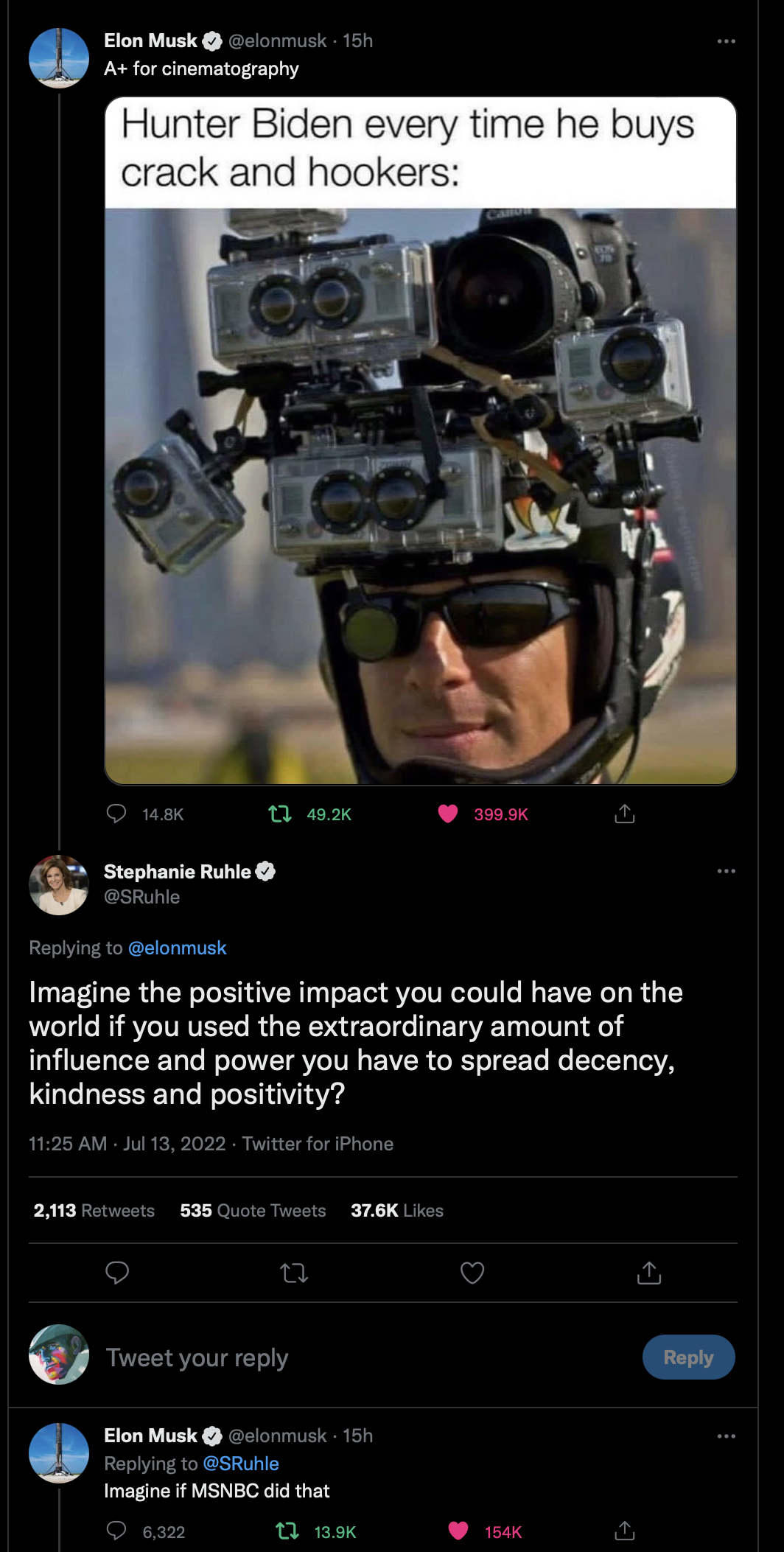Open the @elonmusk mention link in Replying to
This screenshot has width=784, height=1552.
coord(178,948)
